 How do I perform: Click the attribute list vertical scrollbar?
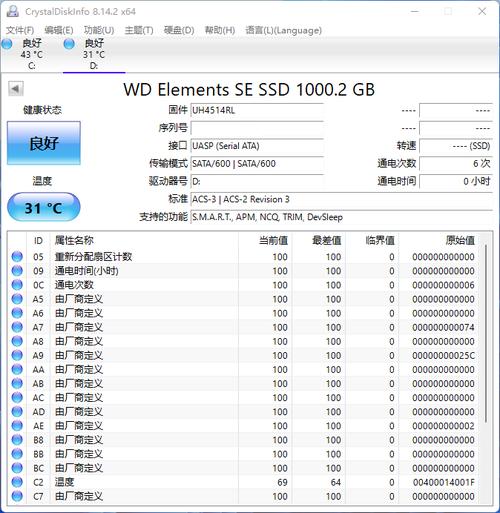coord(486,333)
